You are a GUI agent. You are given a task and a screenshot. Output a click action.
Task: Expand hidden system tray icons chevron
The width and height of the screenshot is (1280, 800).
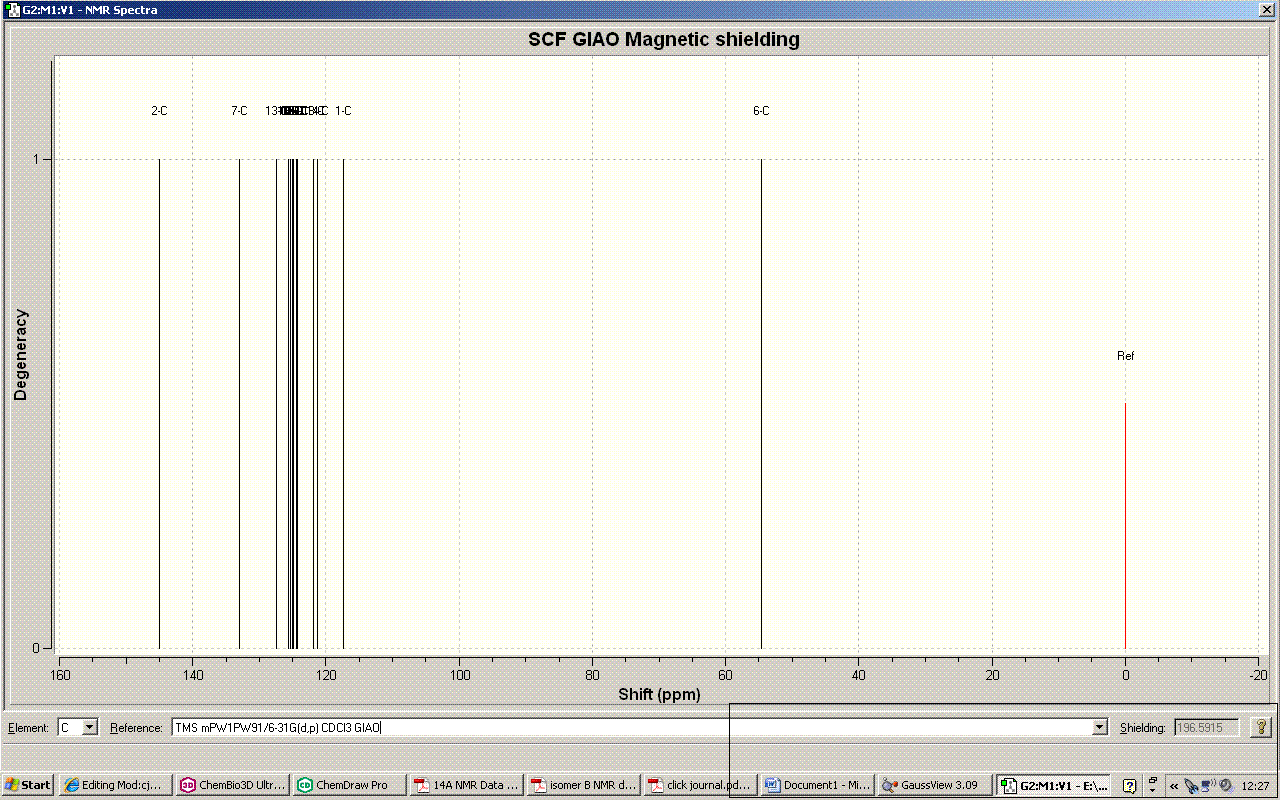pyautogui.click(x=1174, y=786)
